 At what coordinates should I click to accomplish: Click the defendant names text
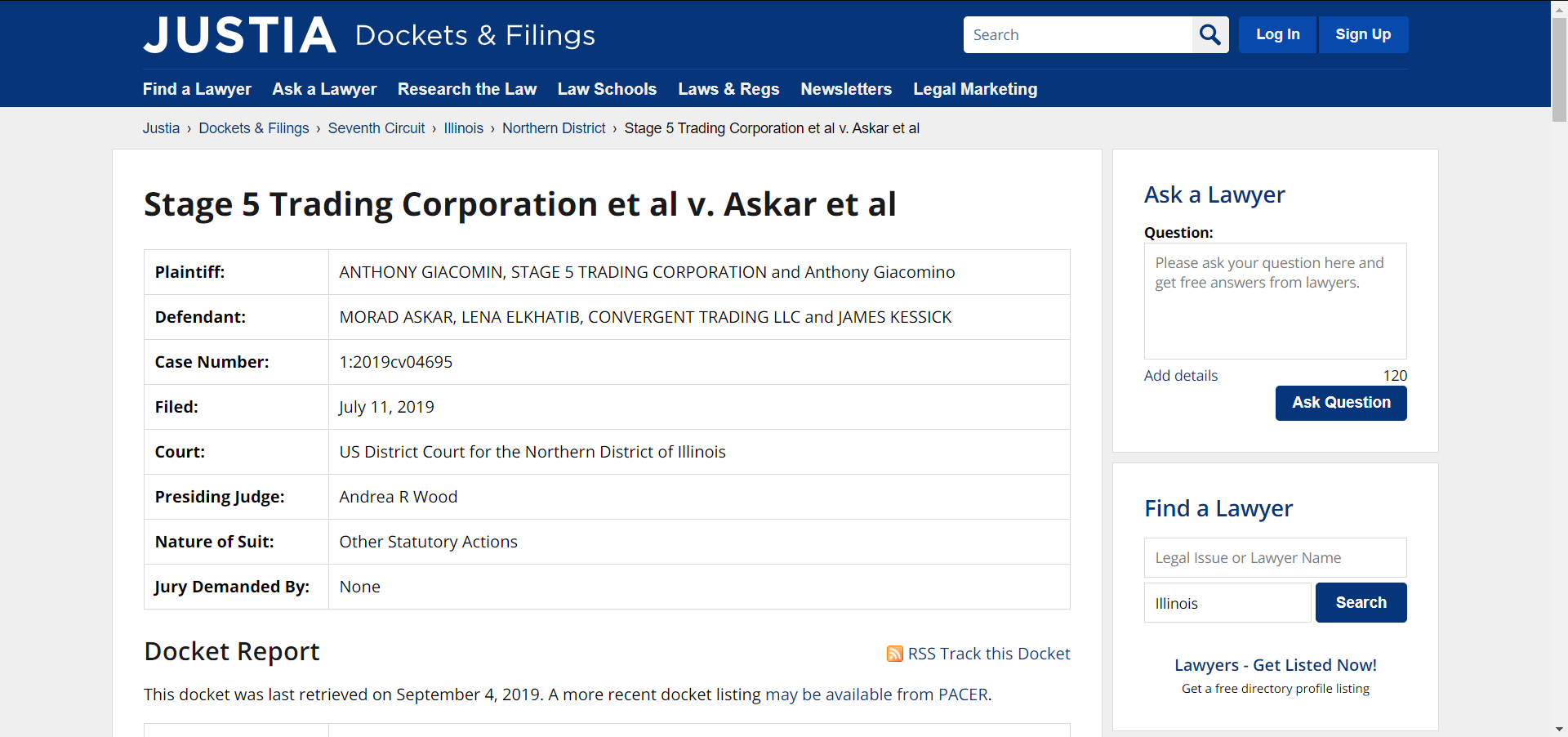tap(645, 317)
